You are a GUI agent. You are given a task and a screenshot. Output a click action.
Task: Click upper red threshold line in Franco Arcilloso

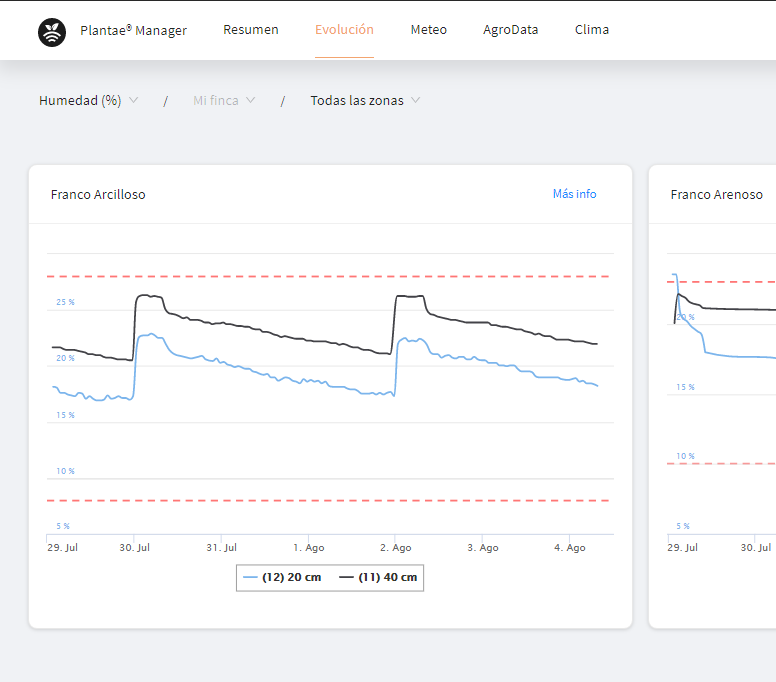click(x=330, y=276)
